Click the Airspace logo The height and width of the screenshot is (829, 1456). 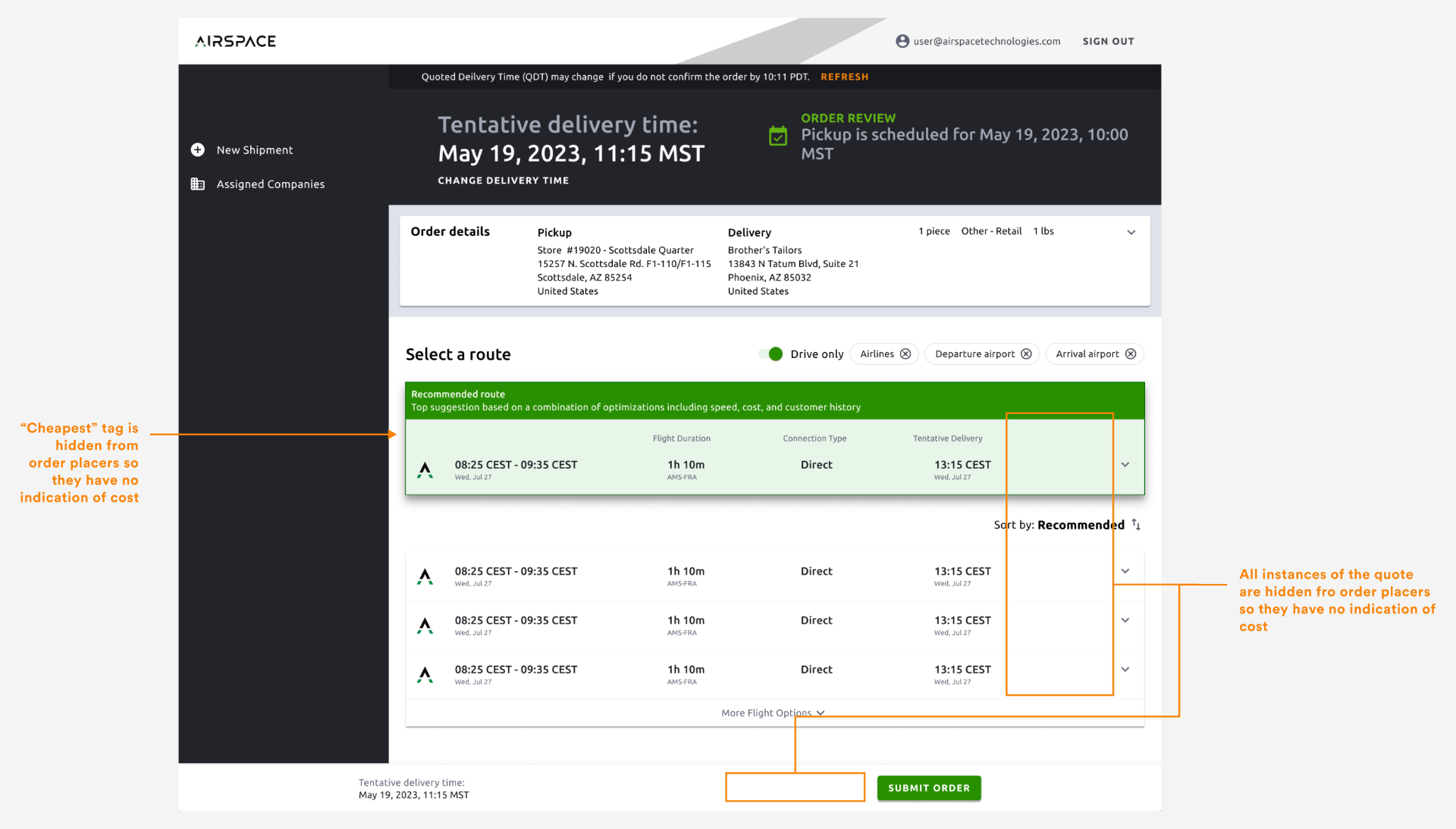[235, 41]
